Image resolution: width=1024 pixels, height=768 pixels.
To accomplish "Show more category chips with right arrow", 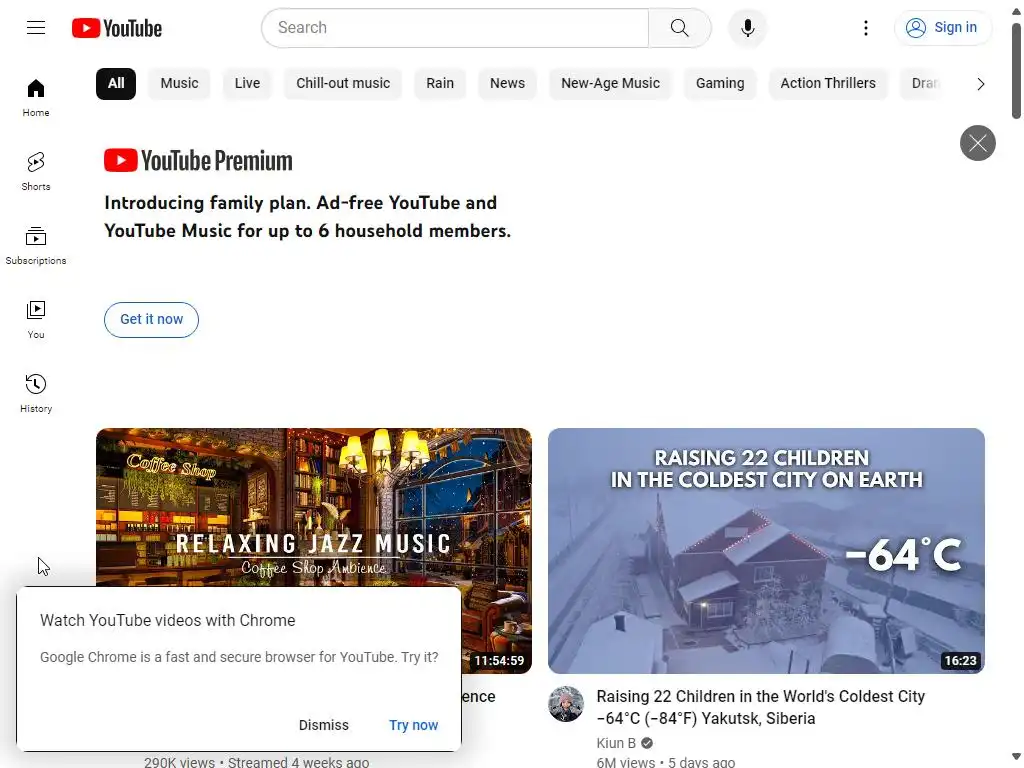I will (x=980, y=84).
